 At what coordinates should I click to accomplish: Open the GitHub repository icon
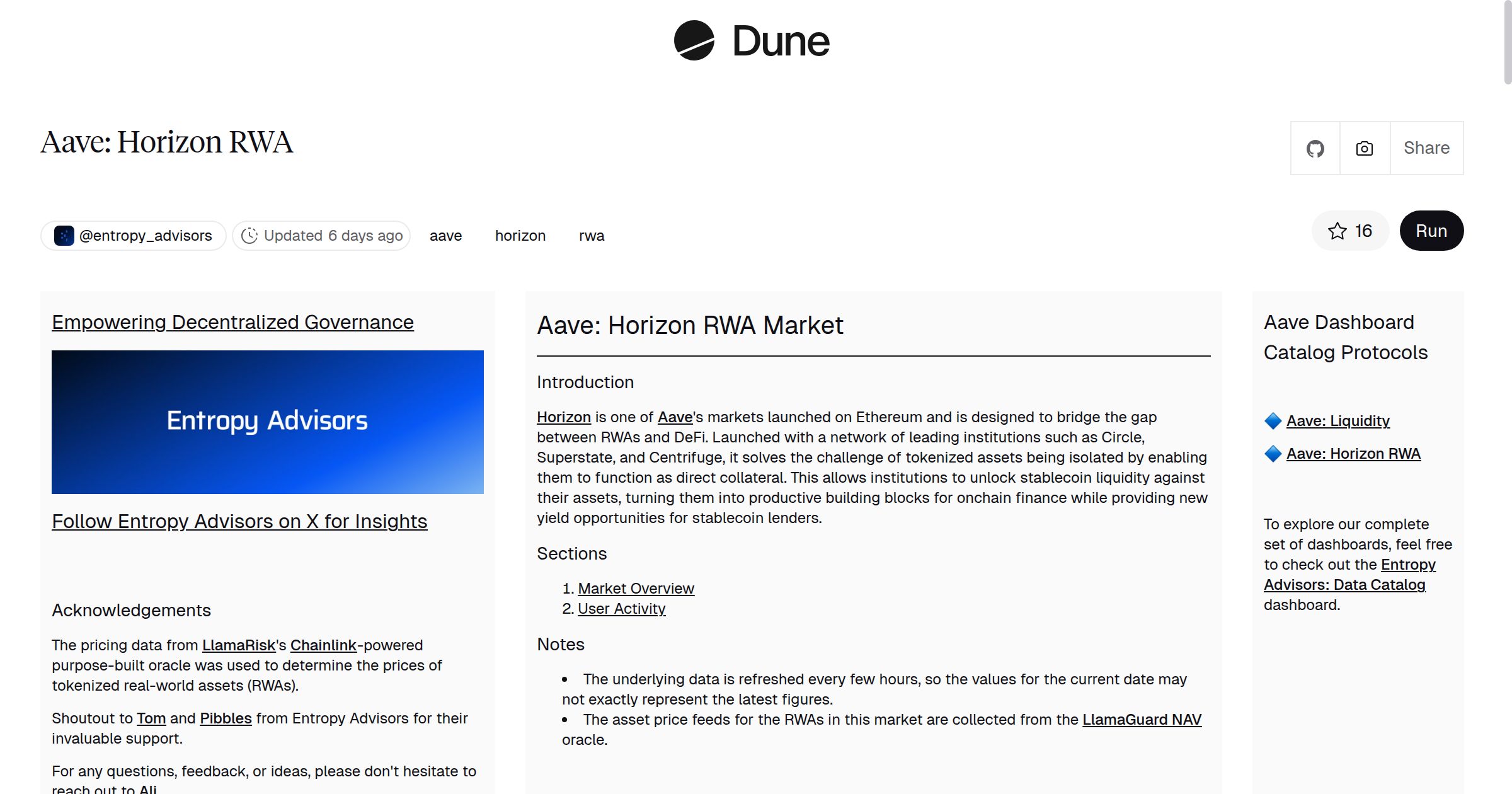tap(1315, 148)
